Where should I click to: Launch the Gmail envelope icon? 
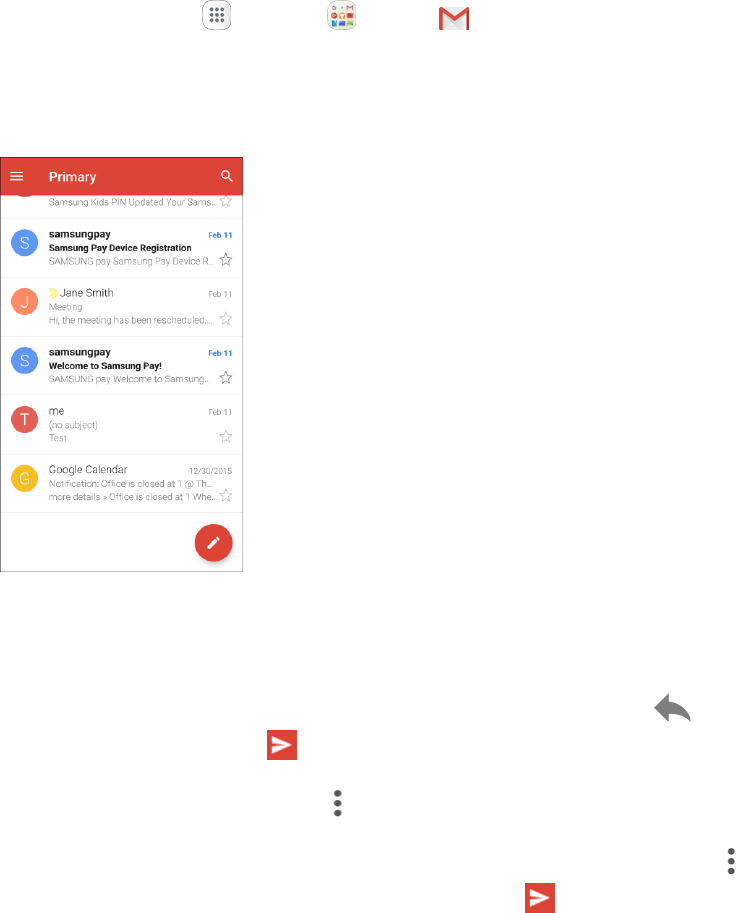454,18
